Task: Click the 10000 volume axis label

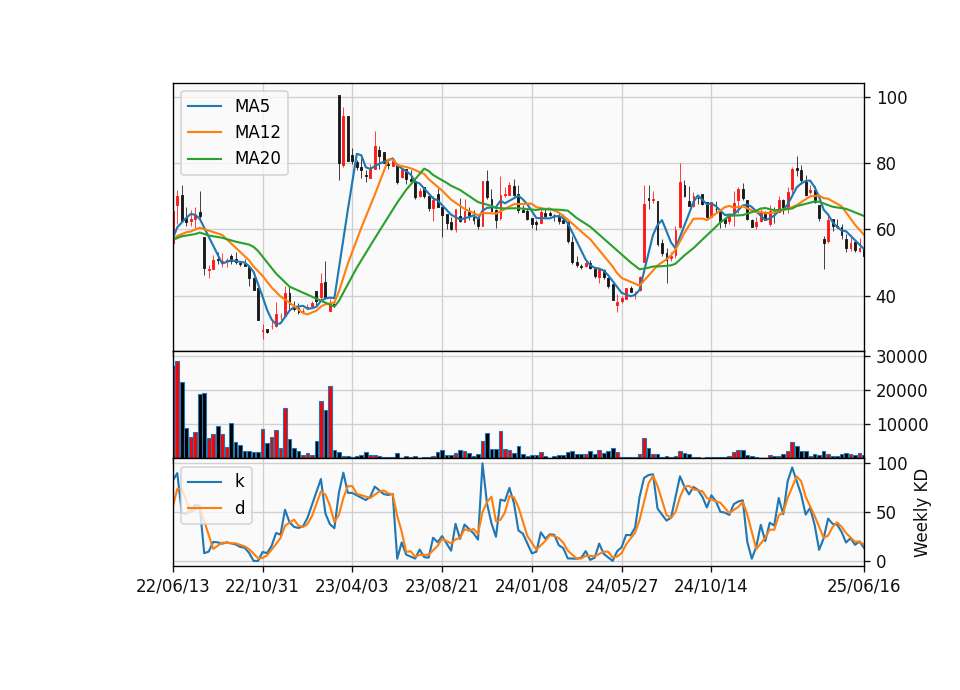Action: [902, 425]
